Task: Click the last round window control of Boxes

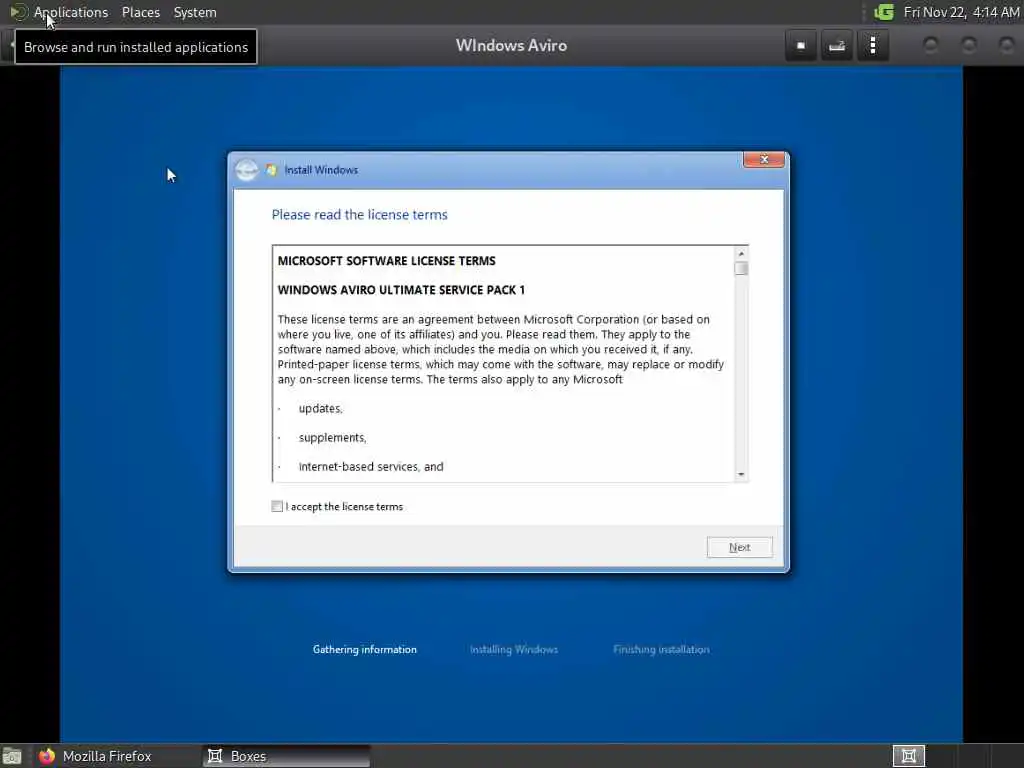Action: [x=1007, y=45]
